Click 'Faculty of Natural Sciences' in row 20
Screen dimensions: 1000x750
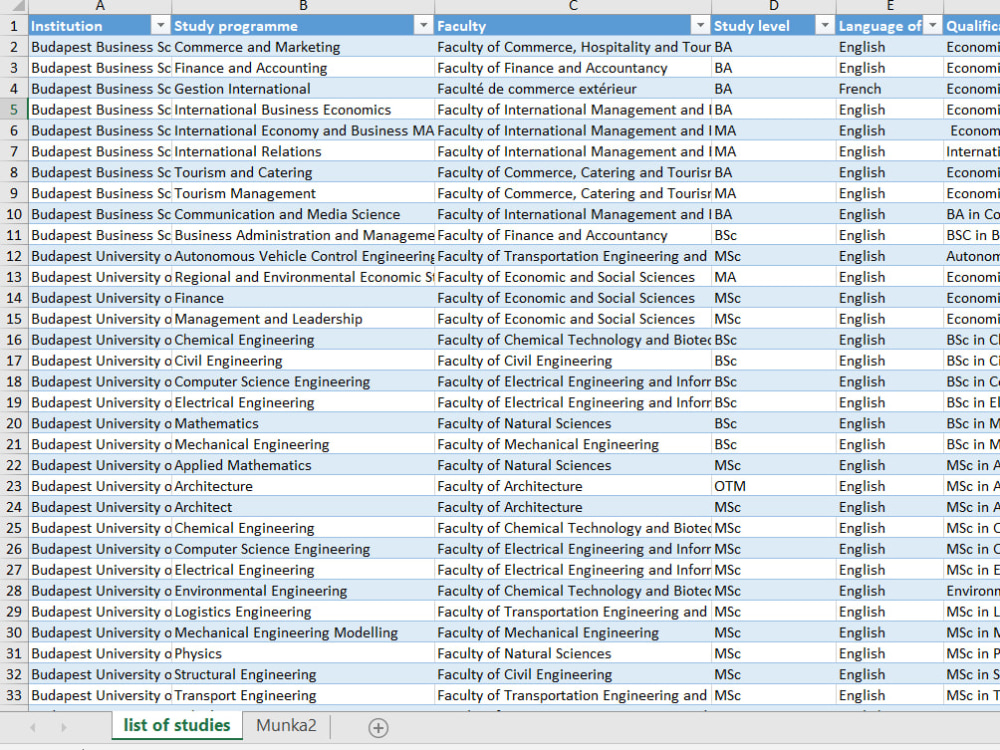coord(573,423)
